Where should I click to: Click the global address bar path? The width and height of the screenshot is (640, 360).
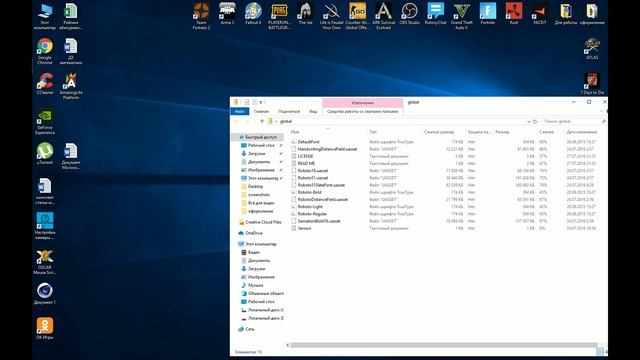(x=286, y=122)
